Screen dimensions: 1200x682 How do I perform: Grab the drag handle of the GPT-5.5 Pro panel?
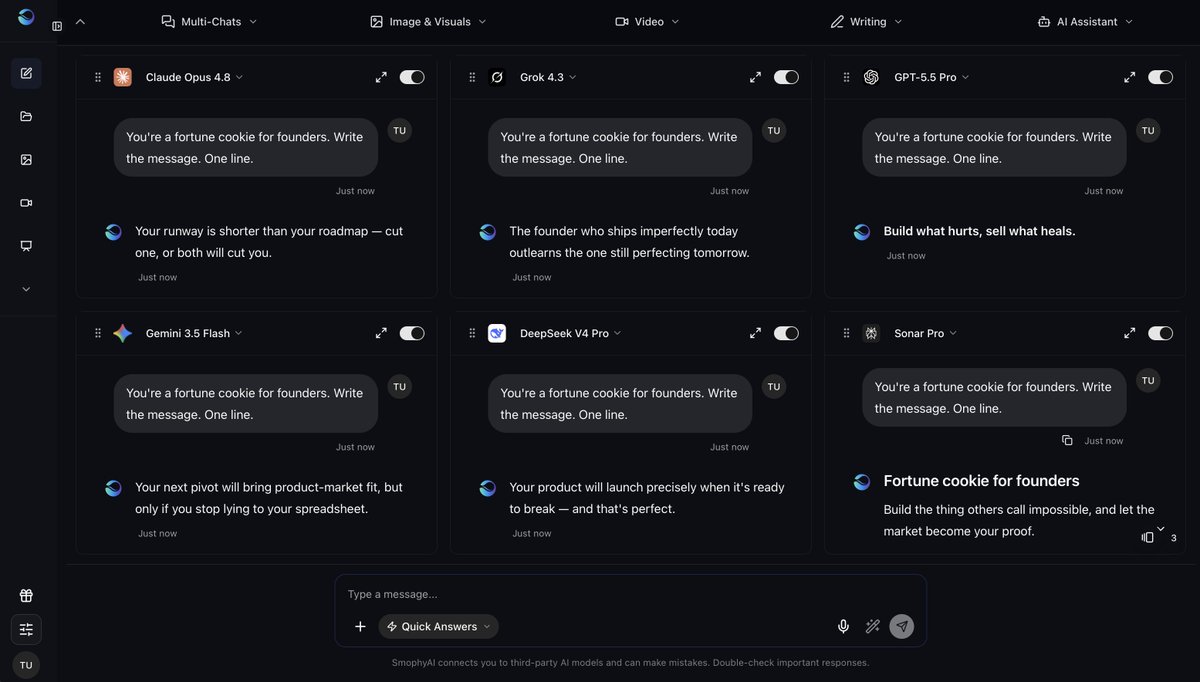click(846, 77)
